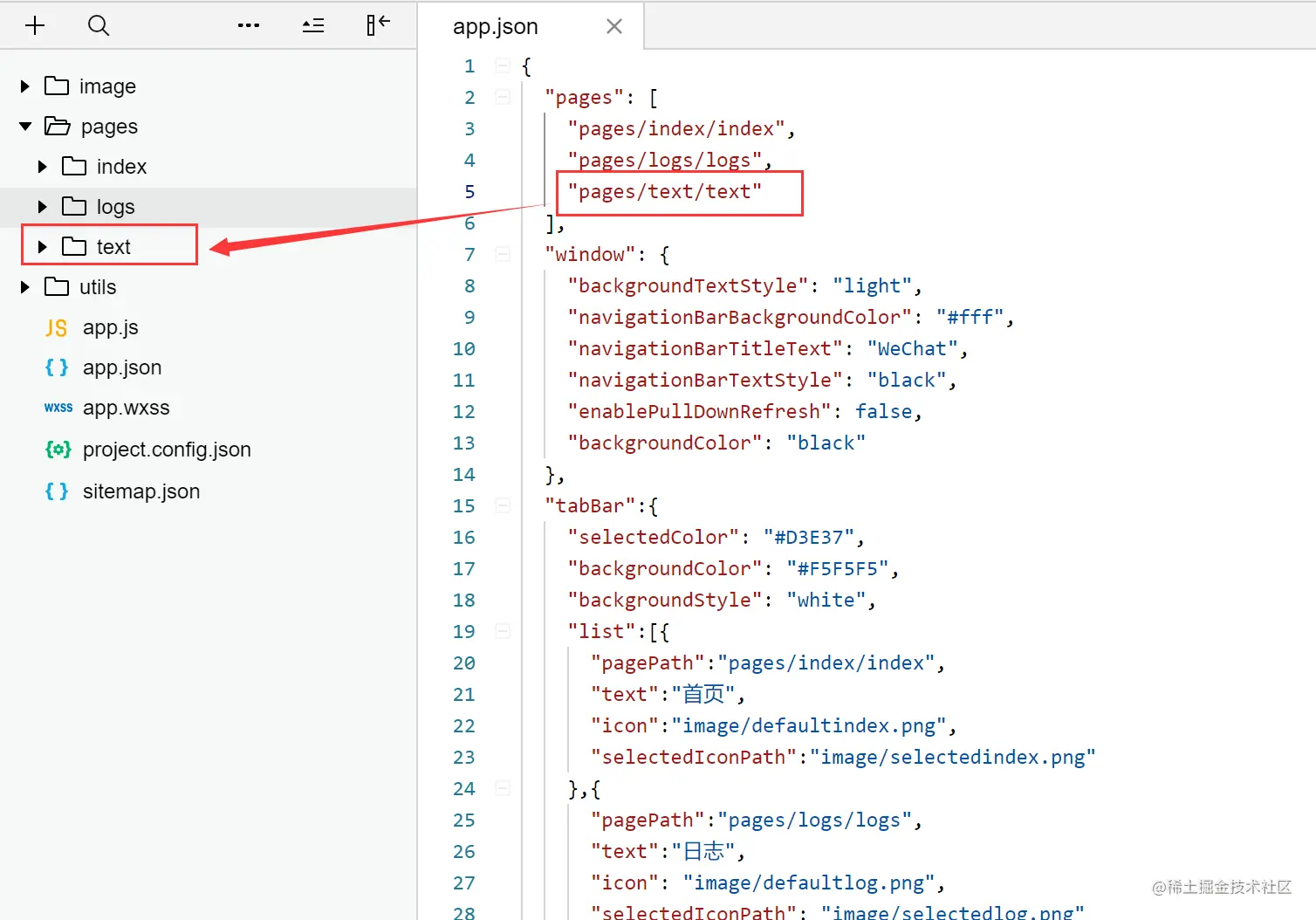The image size is (1316, 920).
Task: Click the wxss icon beside app.wxss
Action: pos(58,408)
